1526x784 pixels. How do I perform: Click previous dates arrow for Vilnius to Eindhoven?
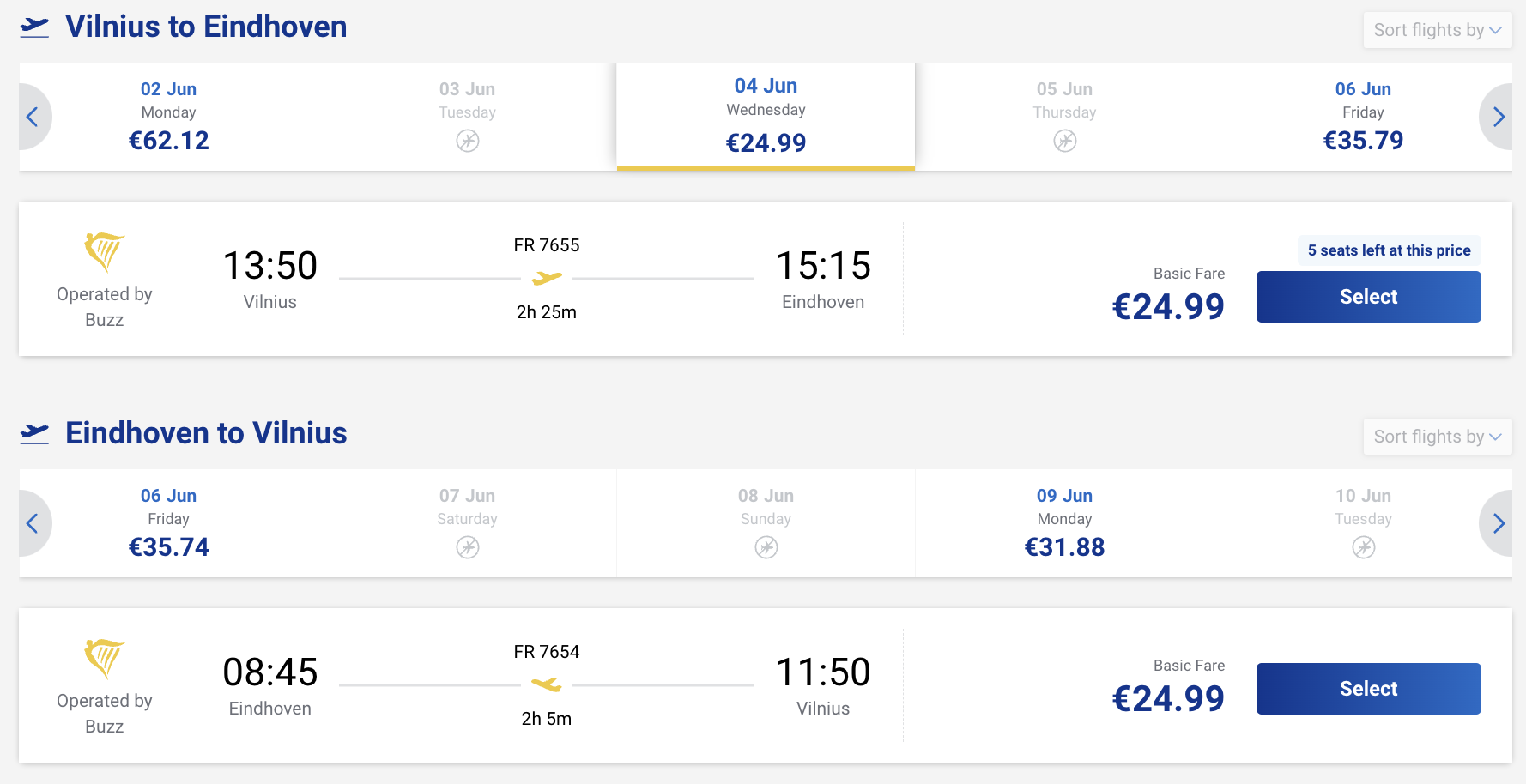tap(33, 117)
